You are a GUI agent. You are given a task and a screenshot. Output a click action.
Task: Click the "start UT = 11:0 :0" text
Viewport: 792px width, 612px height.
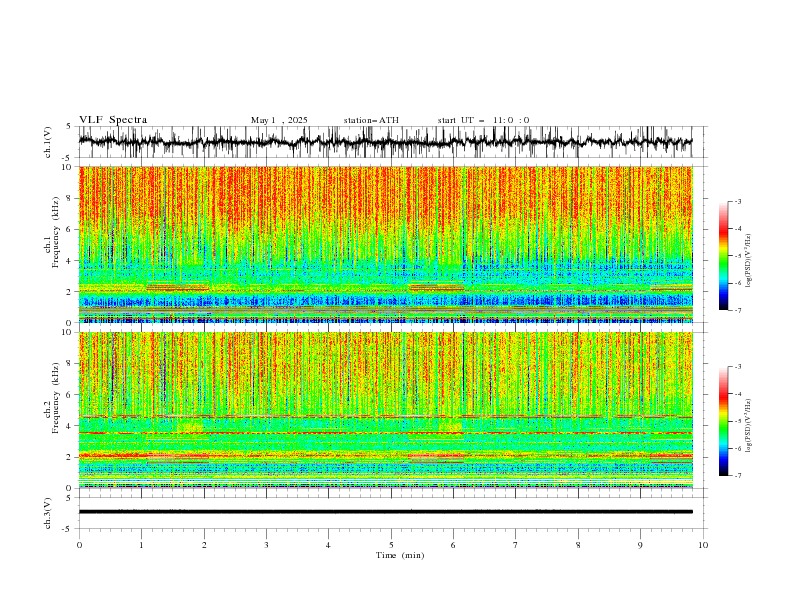click(483, 120)
